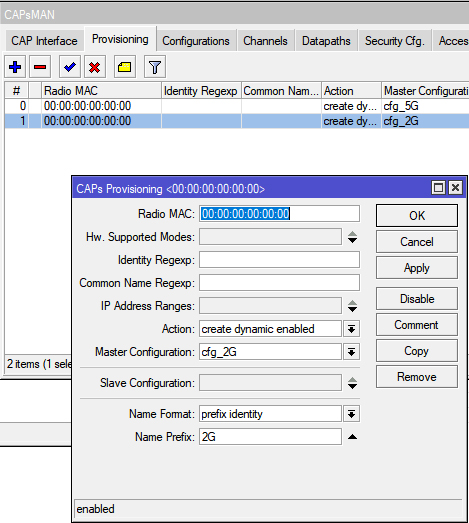Open the filter funnel icon

tap(155, 67)
